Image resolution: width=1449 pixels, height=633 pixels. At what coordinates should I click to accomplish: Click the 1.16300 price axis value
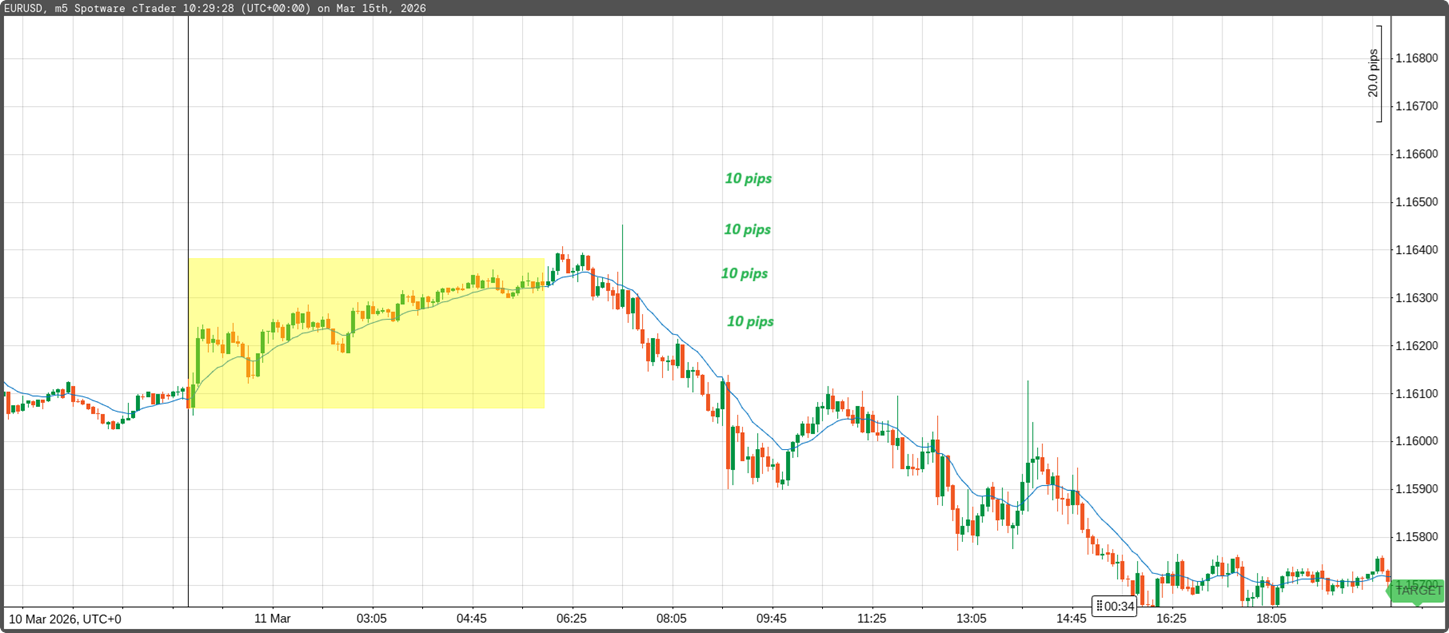(x=1416, y=298)
